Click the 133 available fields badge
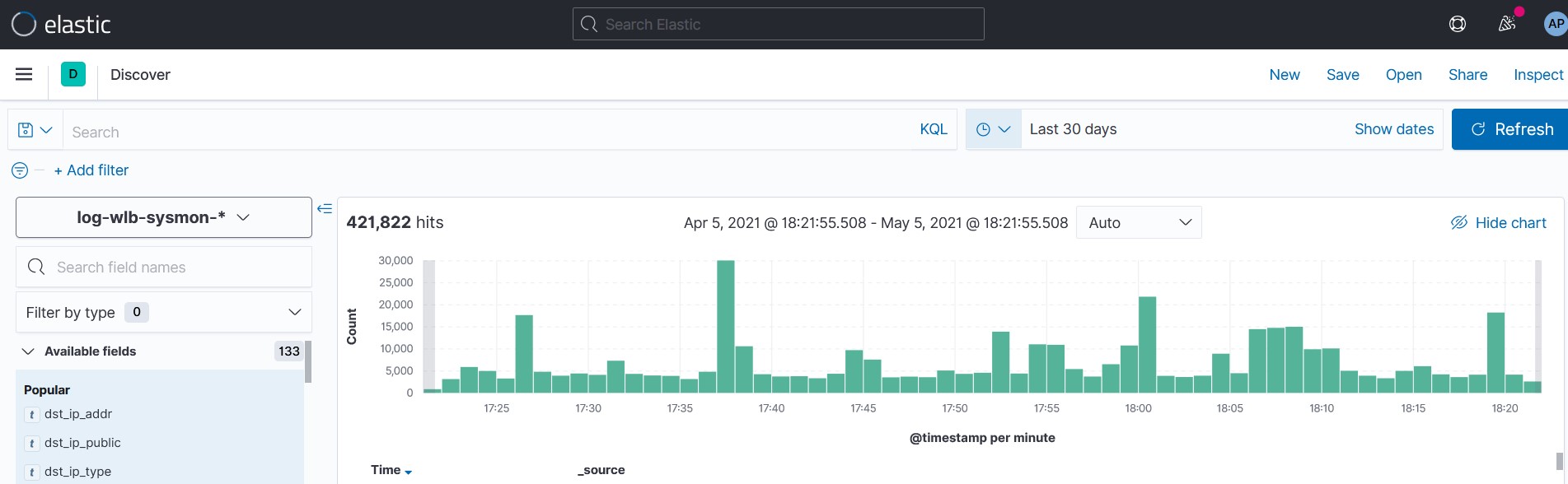This screenshot has width=1568, height=484. click(289, 351)
